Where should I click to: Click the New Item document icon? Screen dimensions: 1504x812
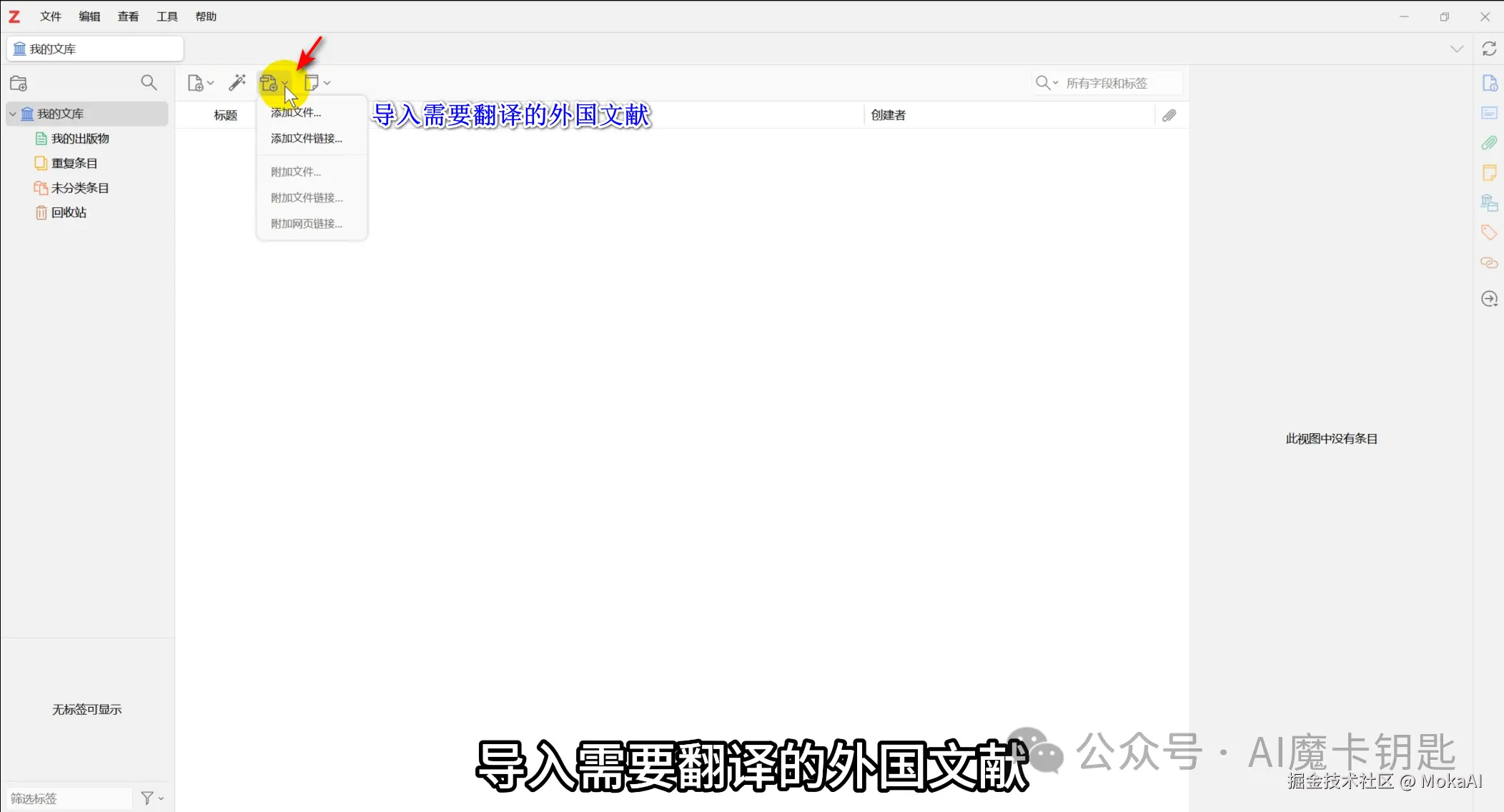[x=196, y=82]
